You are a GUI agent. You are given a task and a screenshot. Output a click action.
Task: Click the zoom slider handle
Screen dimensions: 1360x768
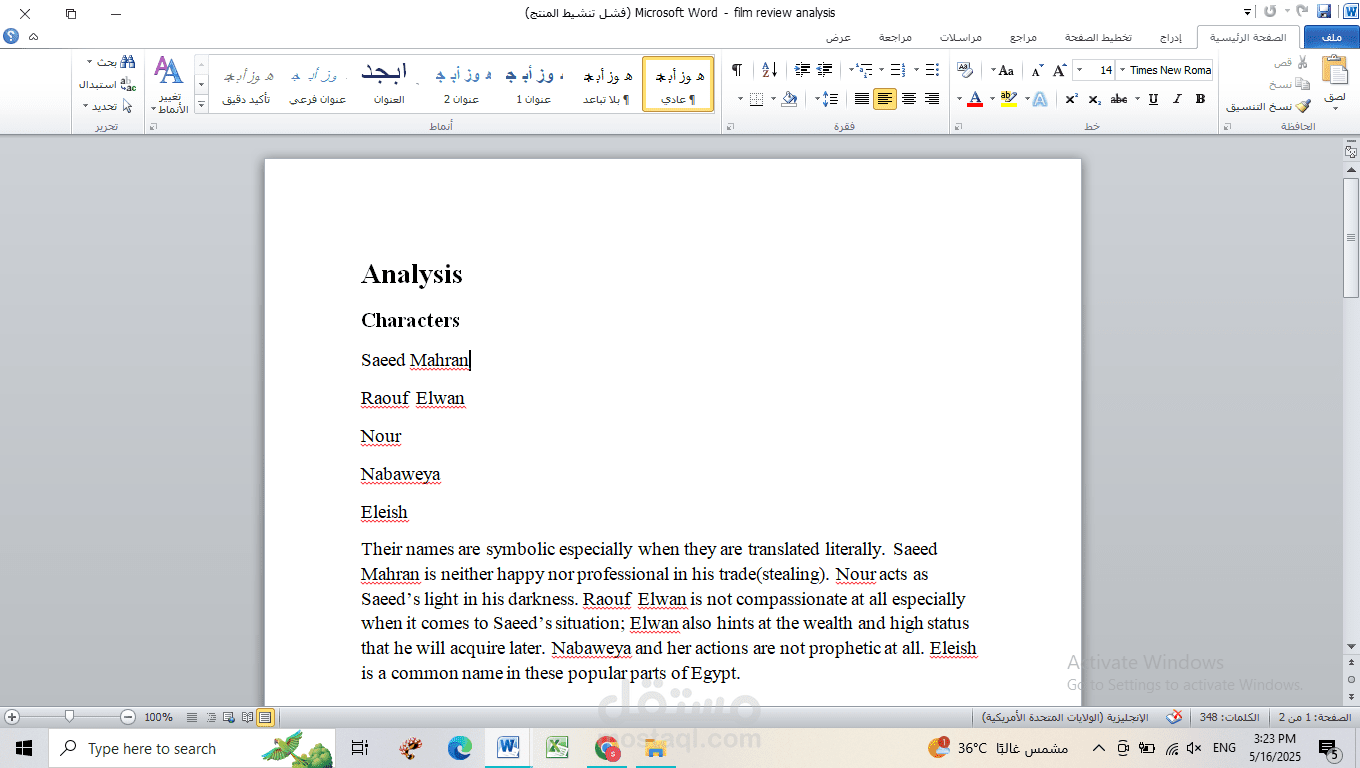click(x=69, y=717)
